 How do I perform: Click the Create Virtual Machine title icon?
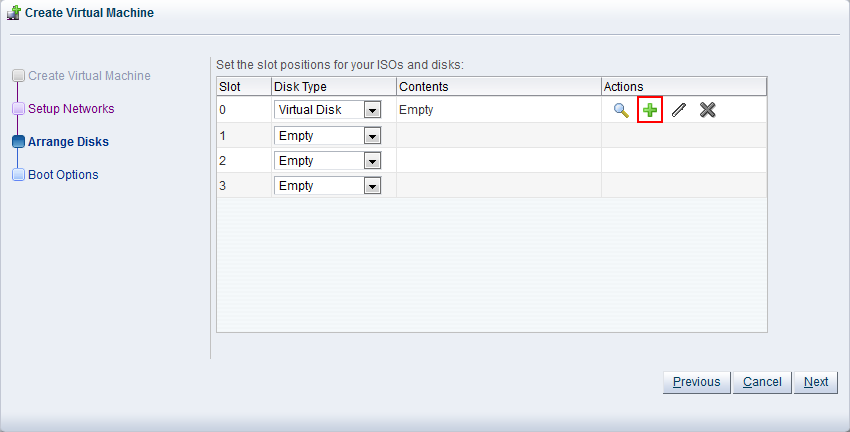[13, 14]
